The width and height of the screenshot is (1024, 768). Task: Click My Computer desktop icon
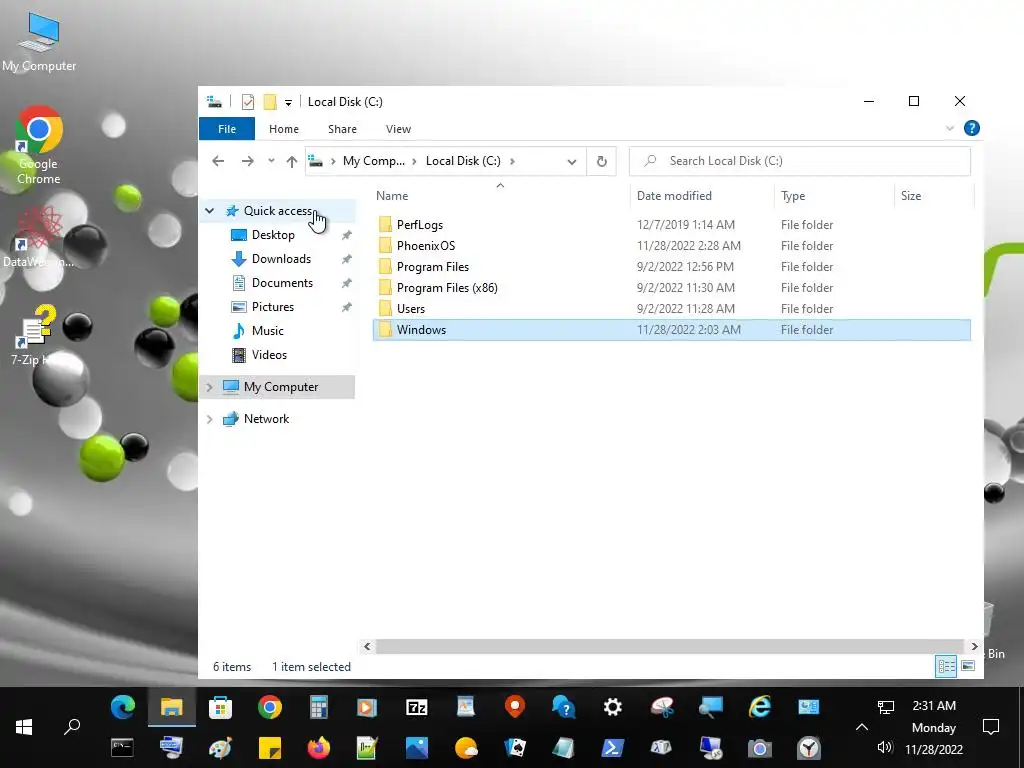[39, 42]
